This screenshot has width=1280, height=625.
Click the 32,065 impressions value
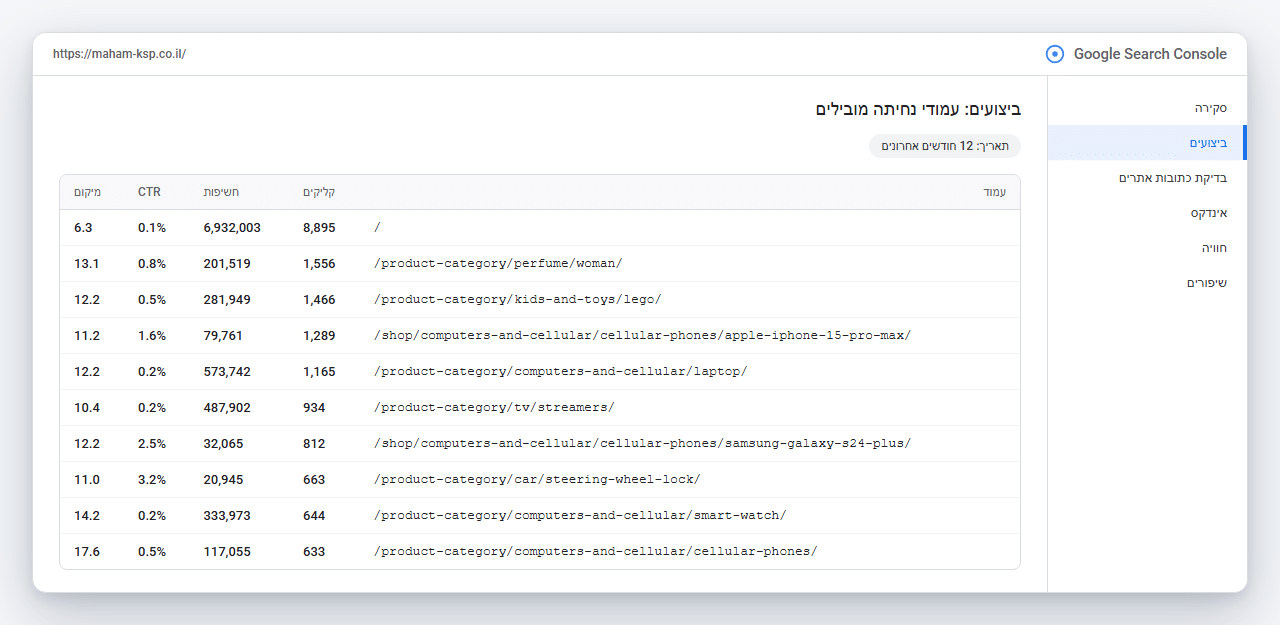pyautogui.click(x=223, y=444)
